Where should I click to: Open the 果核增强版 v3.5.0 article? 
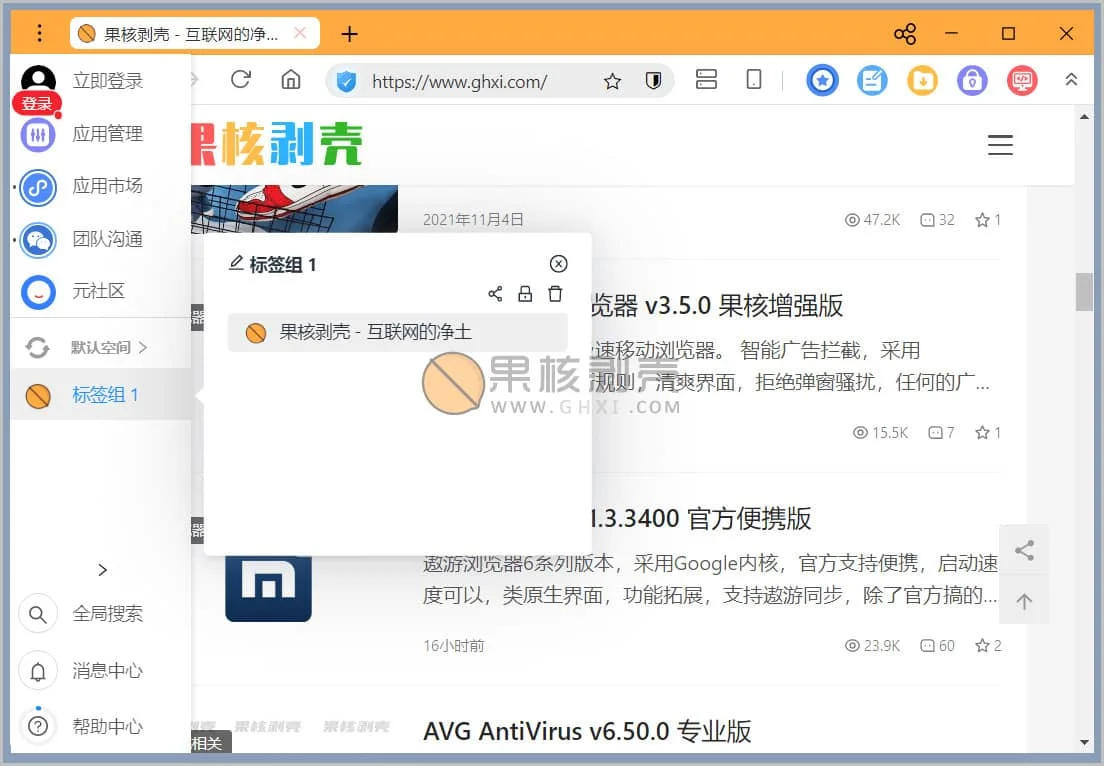pyautogui.click(x=717, y=306)
